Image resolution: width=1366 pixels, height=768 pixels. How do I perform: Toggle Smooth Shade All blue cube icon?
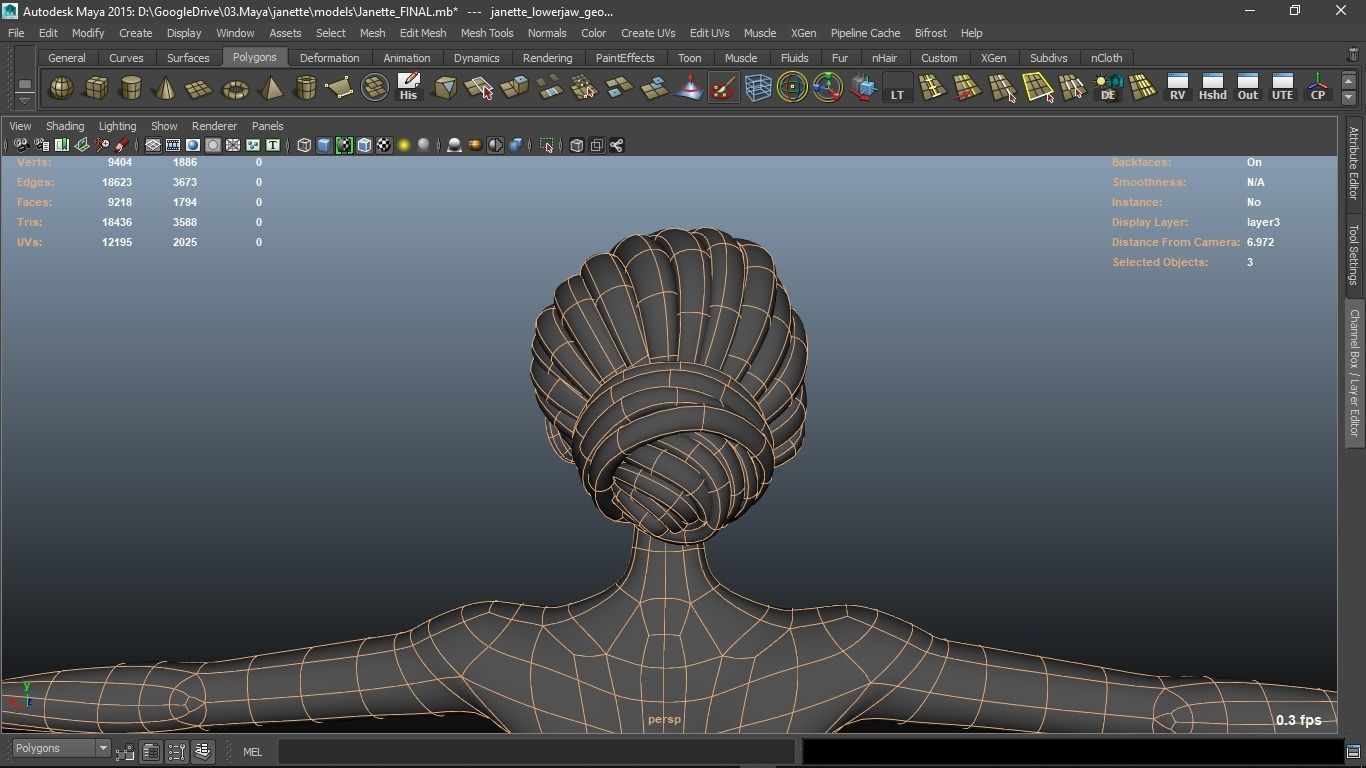point(324,145)
